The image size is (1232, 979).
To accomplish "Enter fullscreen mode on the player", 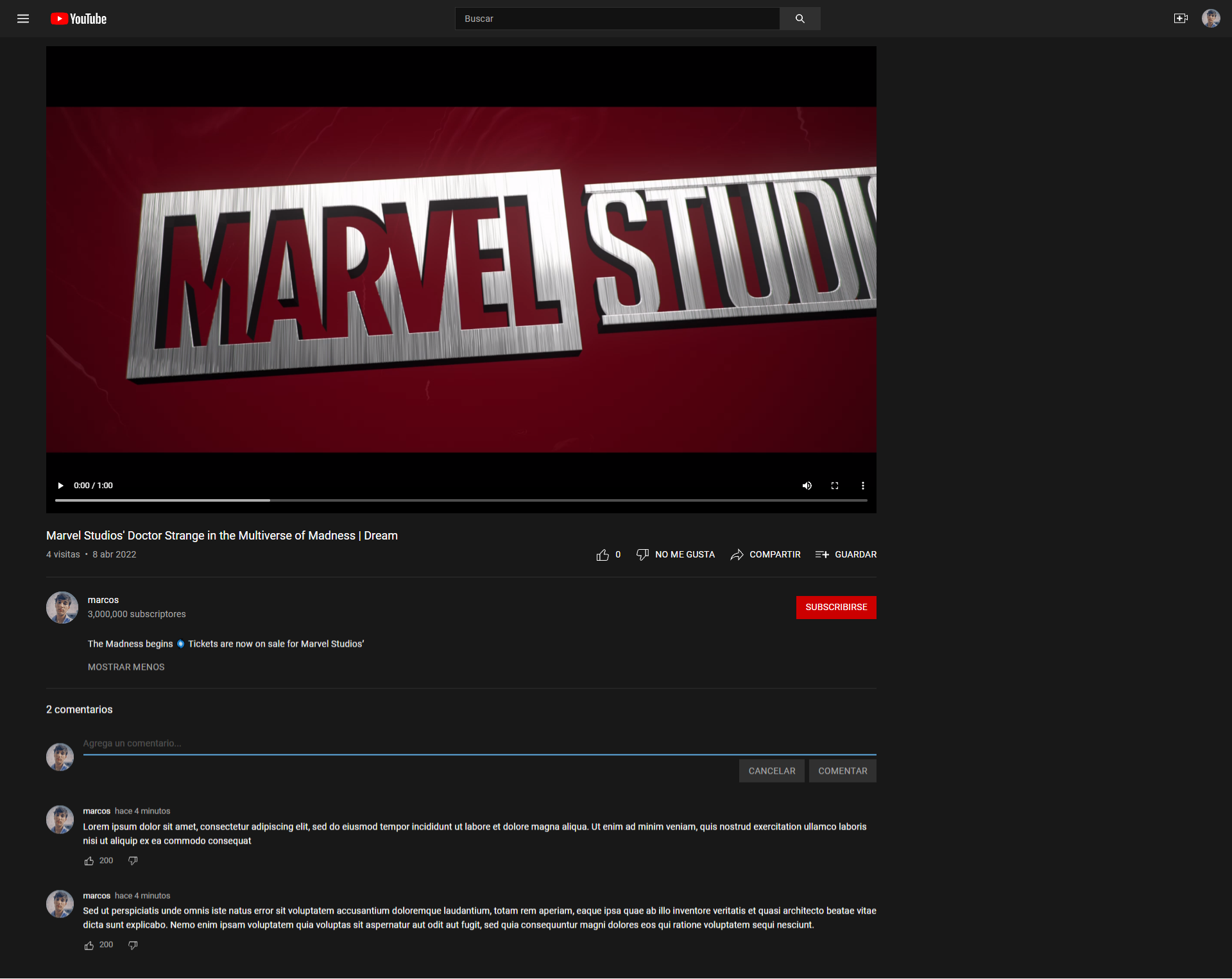I will [835, 486].
